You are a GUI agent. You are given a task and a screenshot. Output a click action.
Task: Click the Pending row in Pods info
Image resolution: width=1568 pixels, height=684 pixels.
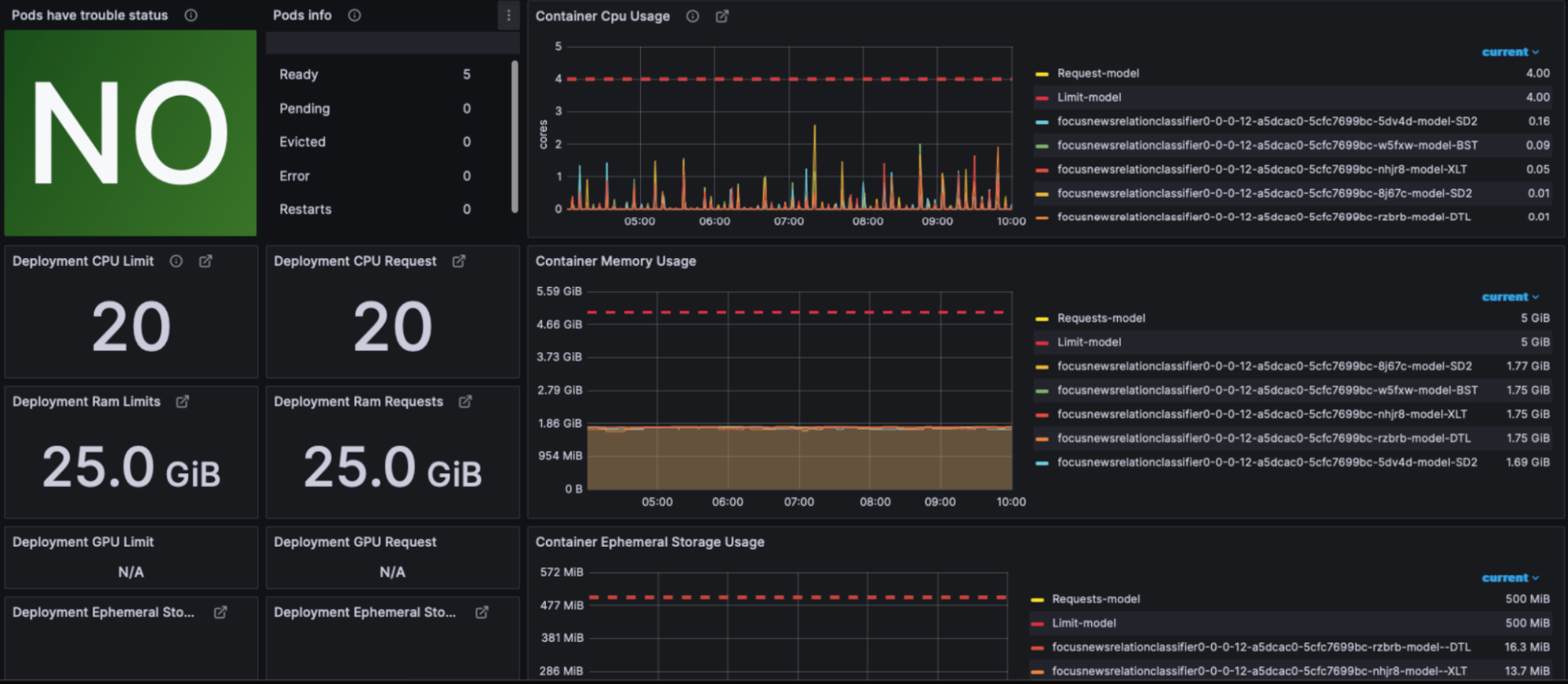click(x=388, y=108)
